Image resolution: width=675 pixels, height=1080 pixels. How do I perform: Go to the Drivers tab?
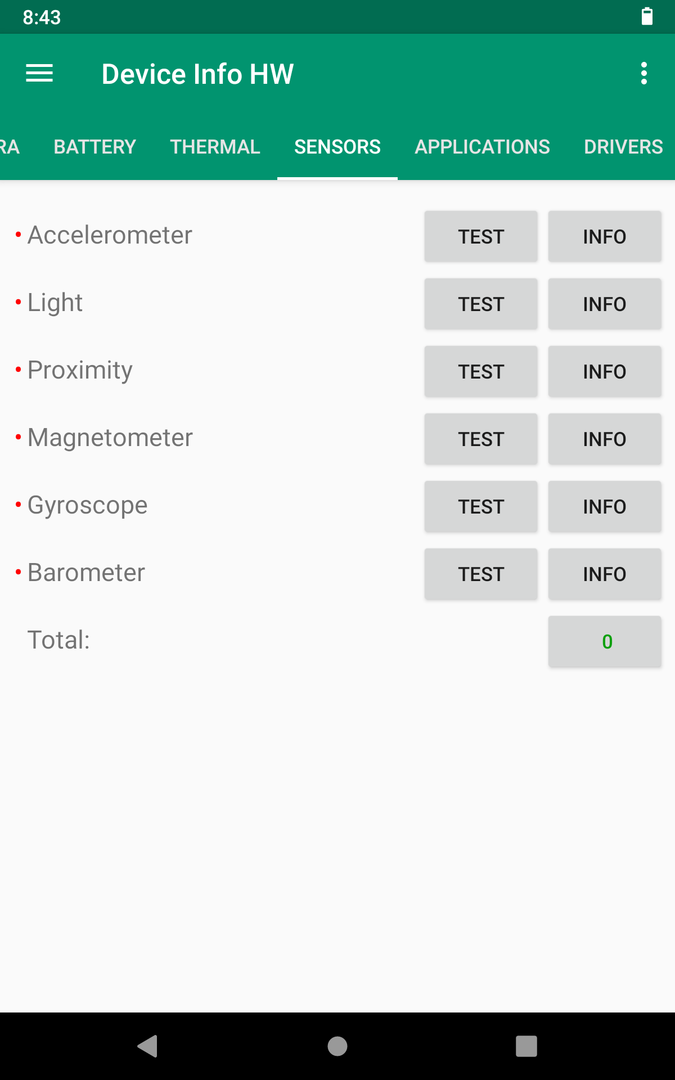point(623,147)
